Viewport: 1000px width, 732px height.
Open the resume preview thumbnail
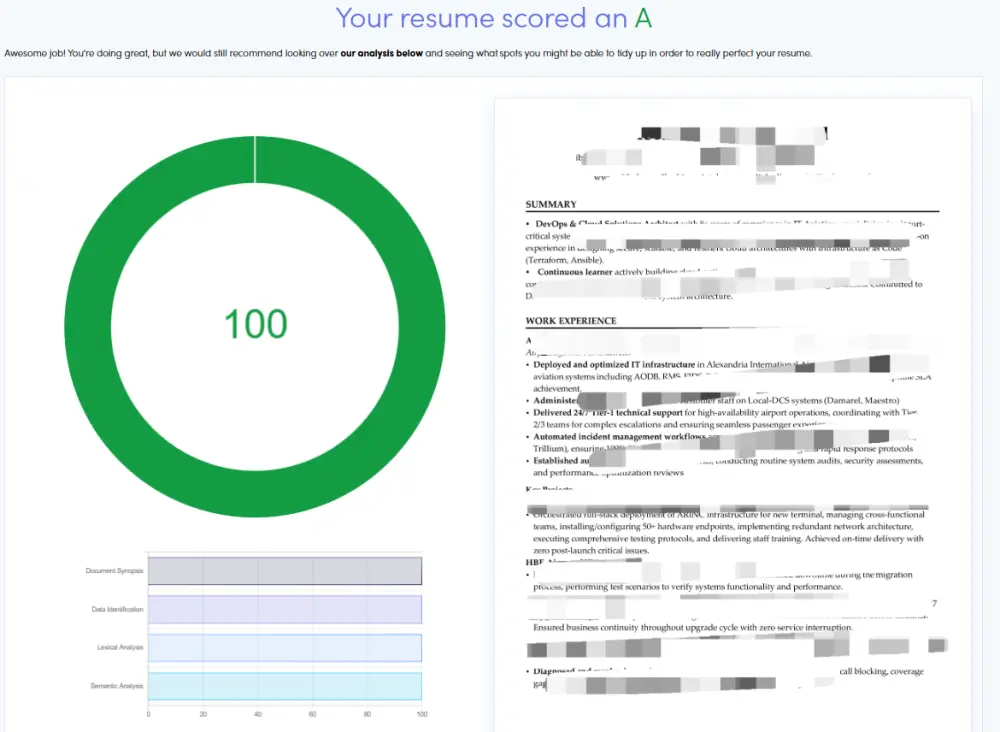(733, 414)
